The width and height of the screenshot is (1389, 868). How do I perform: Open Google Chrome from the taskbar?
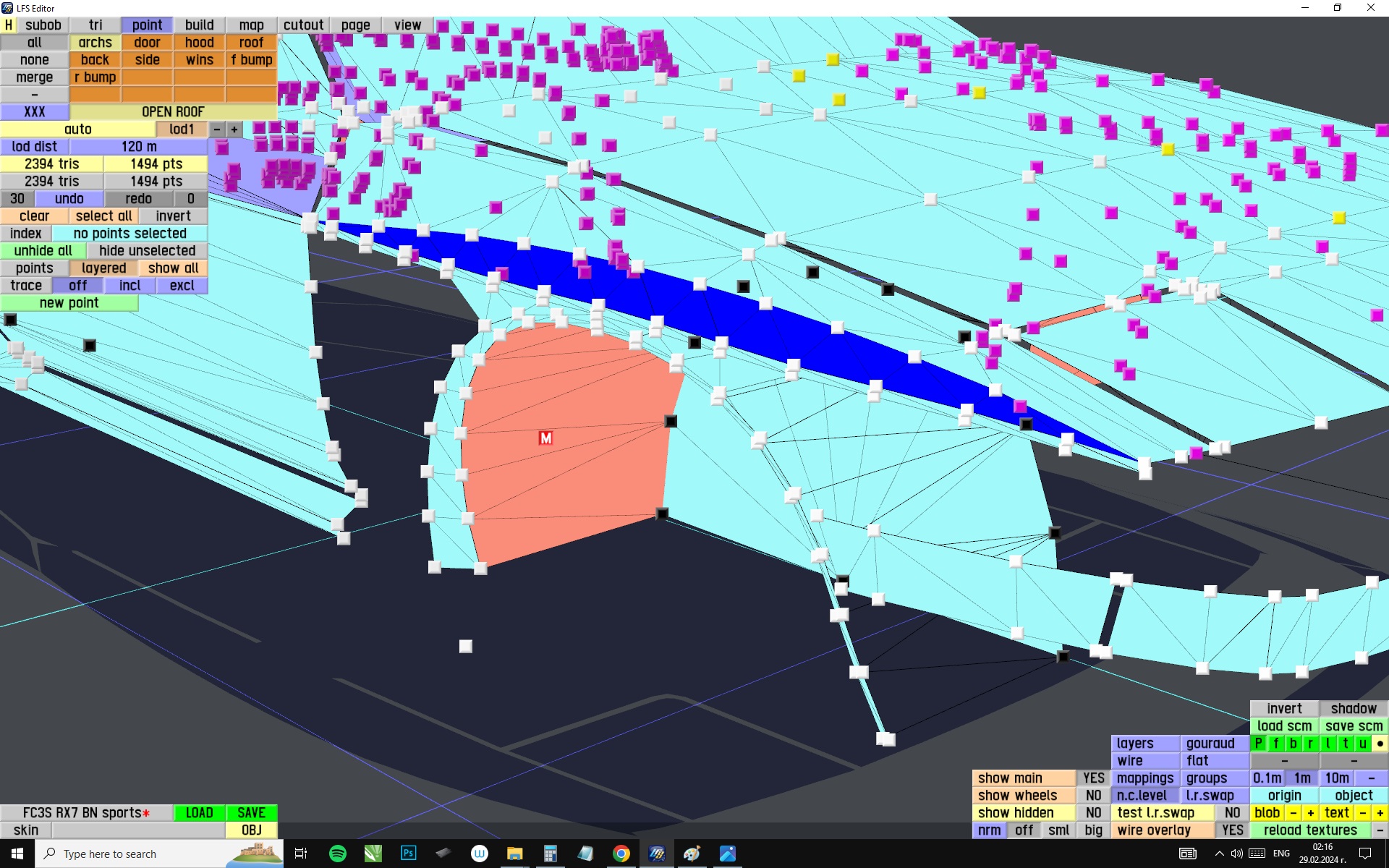621,854
